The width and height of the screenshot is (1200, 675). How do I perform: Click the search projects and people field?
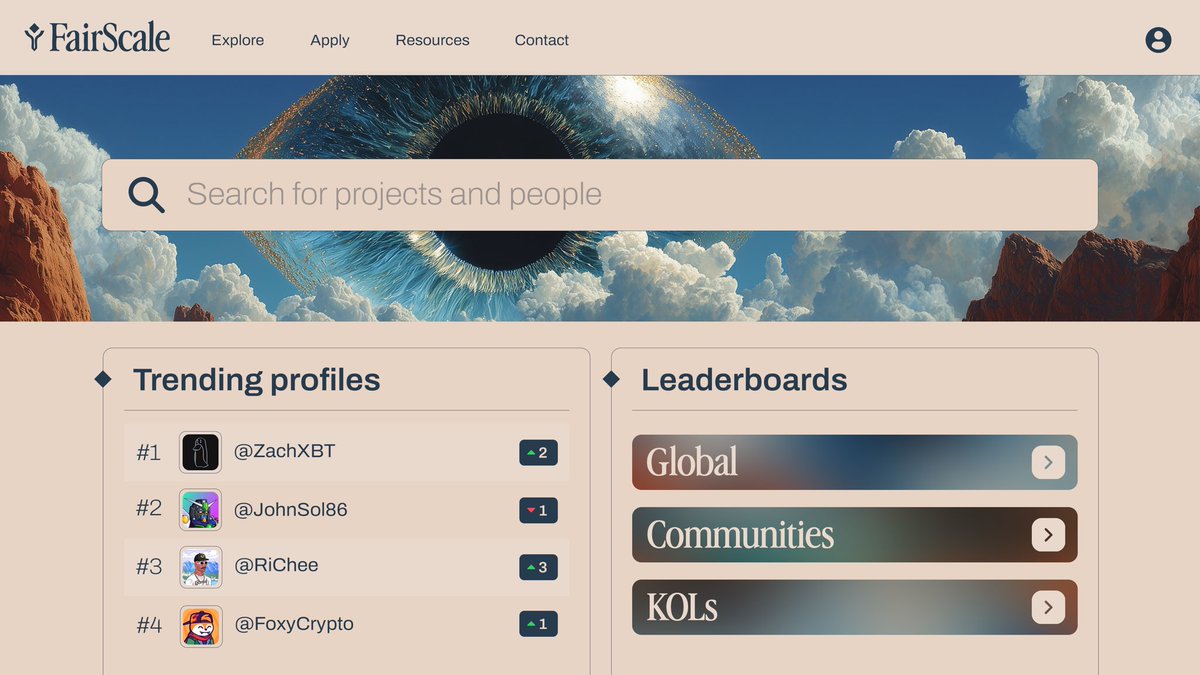(500, 194)
